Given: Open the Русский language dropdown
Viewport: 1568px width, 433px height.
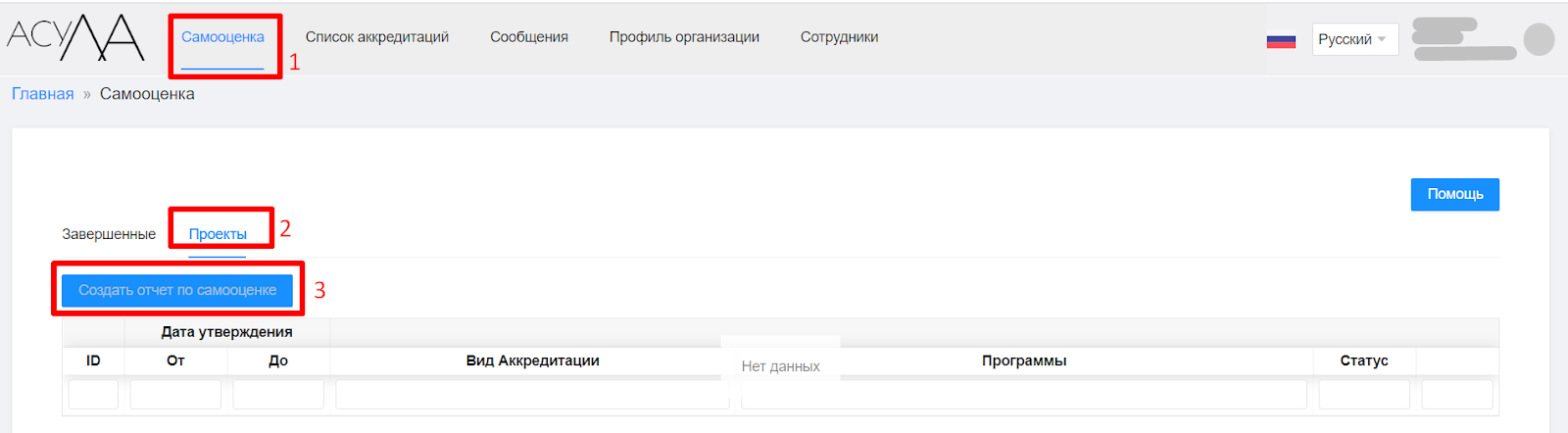Looking at the screenshot, I should [1355, 39].
